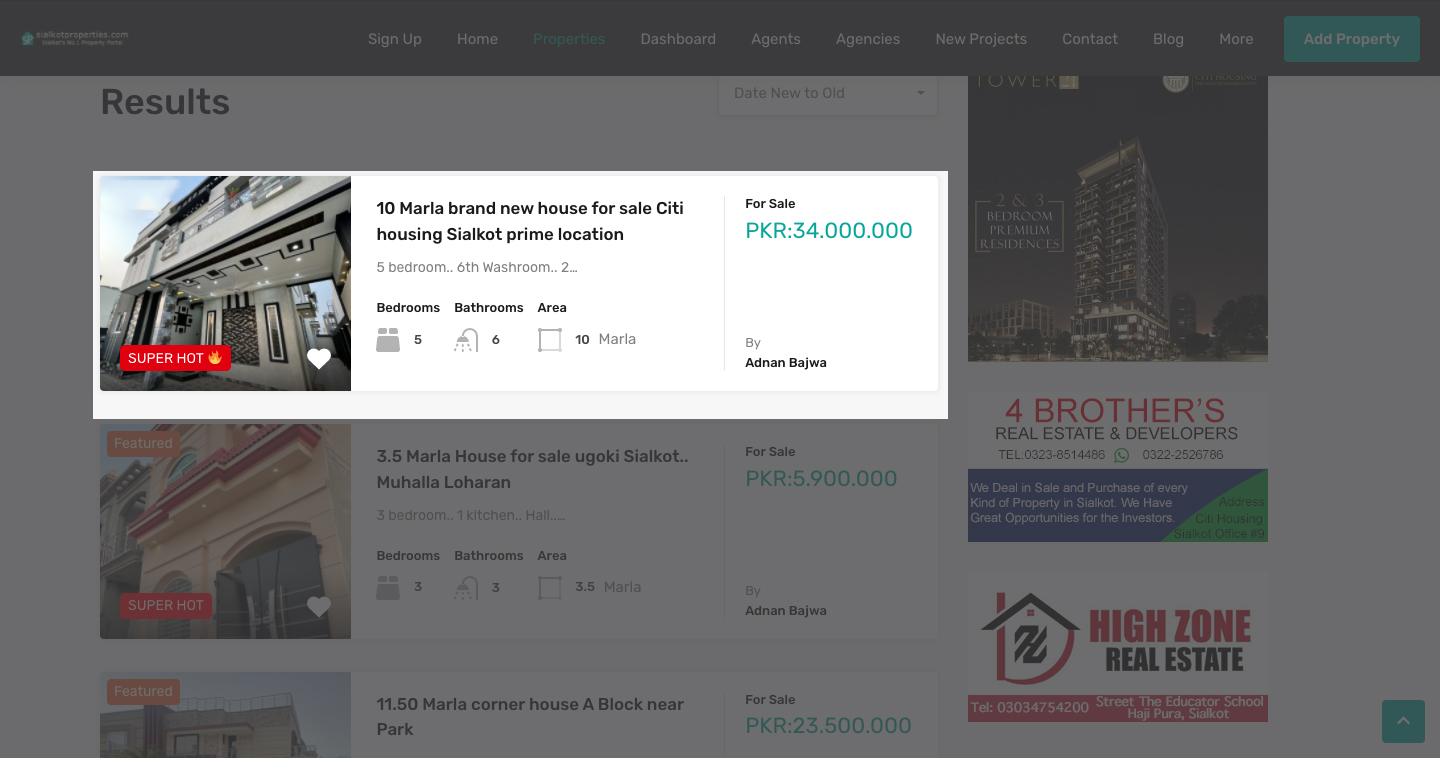Go to the Agents page
Viewport: 1440px width, 758px height.
(776, 39)
